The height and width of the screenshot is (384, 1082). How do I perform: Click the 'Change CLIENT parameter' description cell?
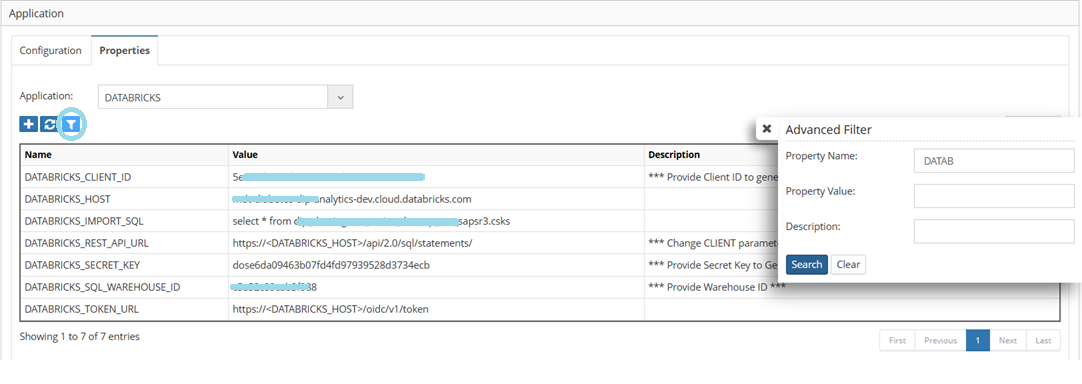[x=713, y=243]
